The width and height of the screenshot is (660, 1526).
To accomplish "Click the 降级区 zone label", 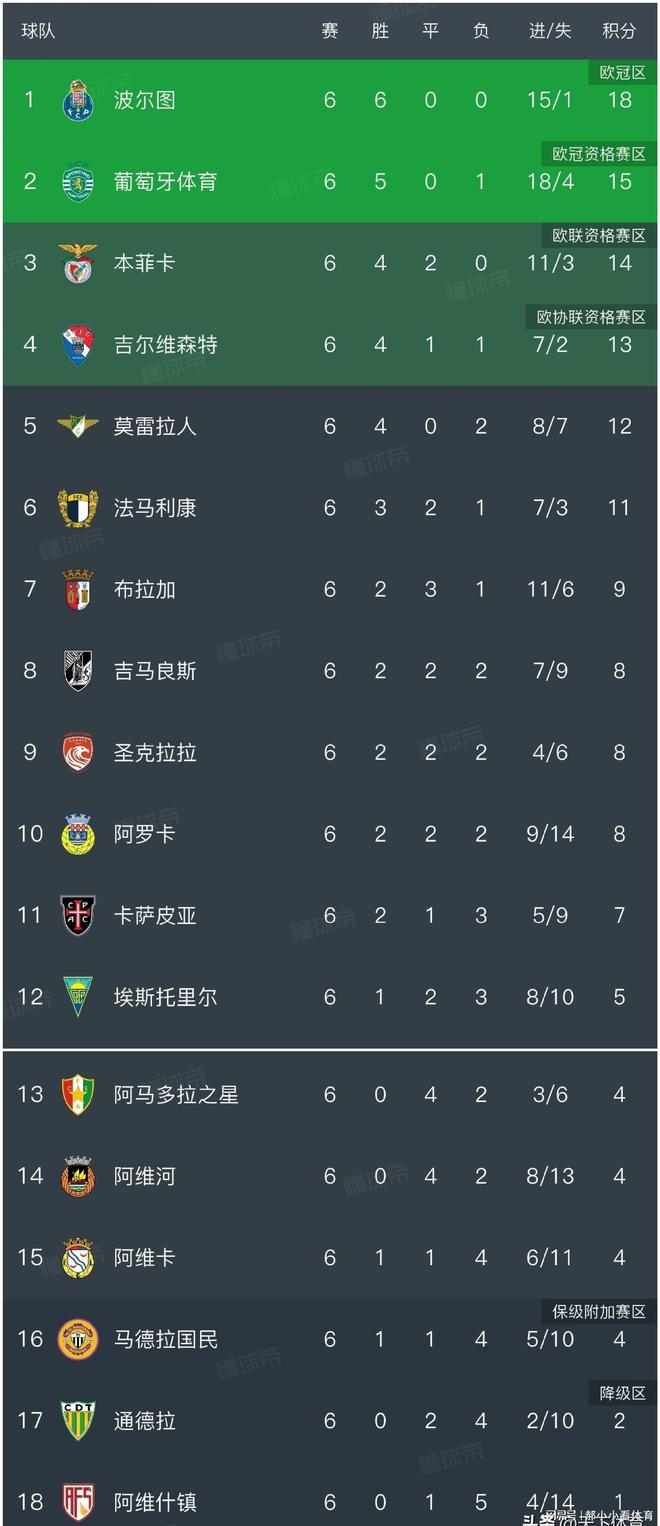I will point(622,1393).
